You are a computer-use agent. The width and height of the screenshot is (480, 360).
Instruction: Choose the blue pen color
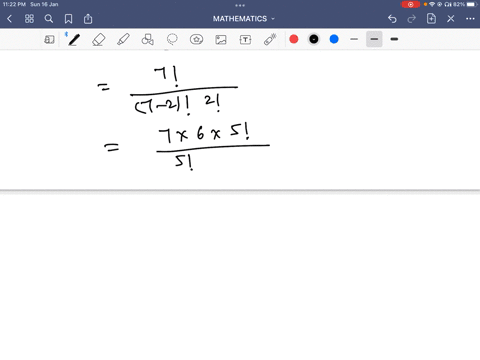pos(334,39)
